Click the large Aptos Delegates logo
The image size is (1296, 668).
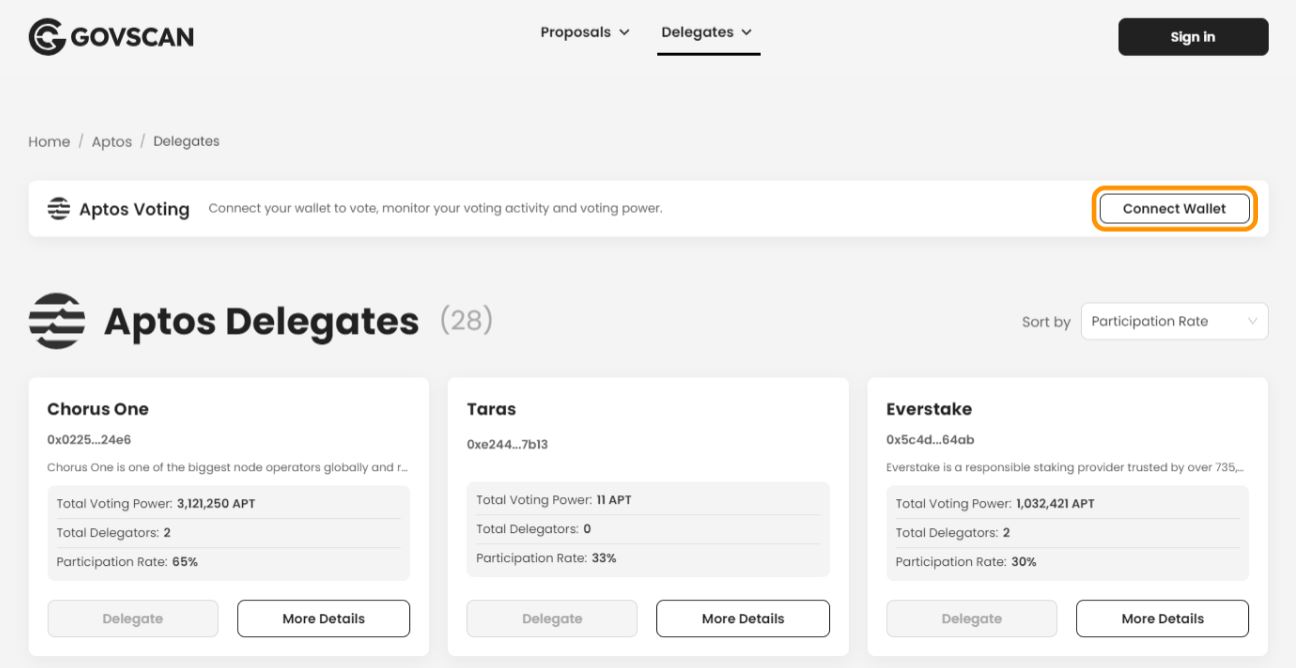tap(57, 321)
